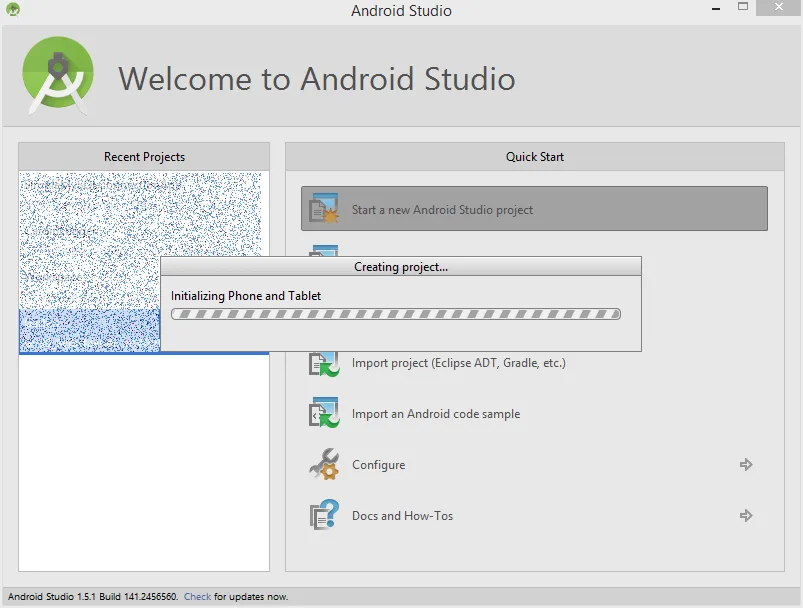Expand the Configure submenu arrow
Viewport: 803px width, 608px height.
(745, 464)
